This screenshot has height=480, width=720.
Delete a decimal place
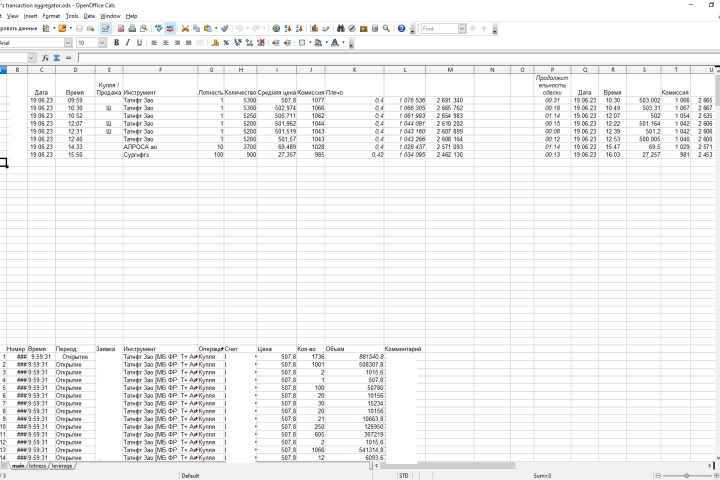click(261, 43)
